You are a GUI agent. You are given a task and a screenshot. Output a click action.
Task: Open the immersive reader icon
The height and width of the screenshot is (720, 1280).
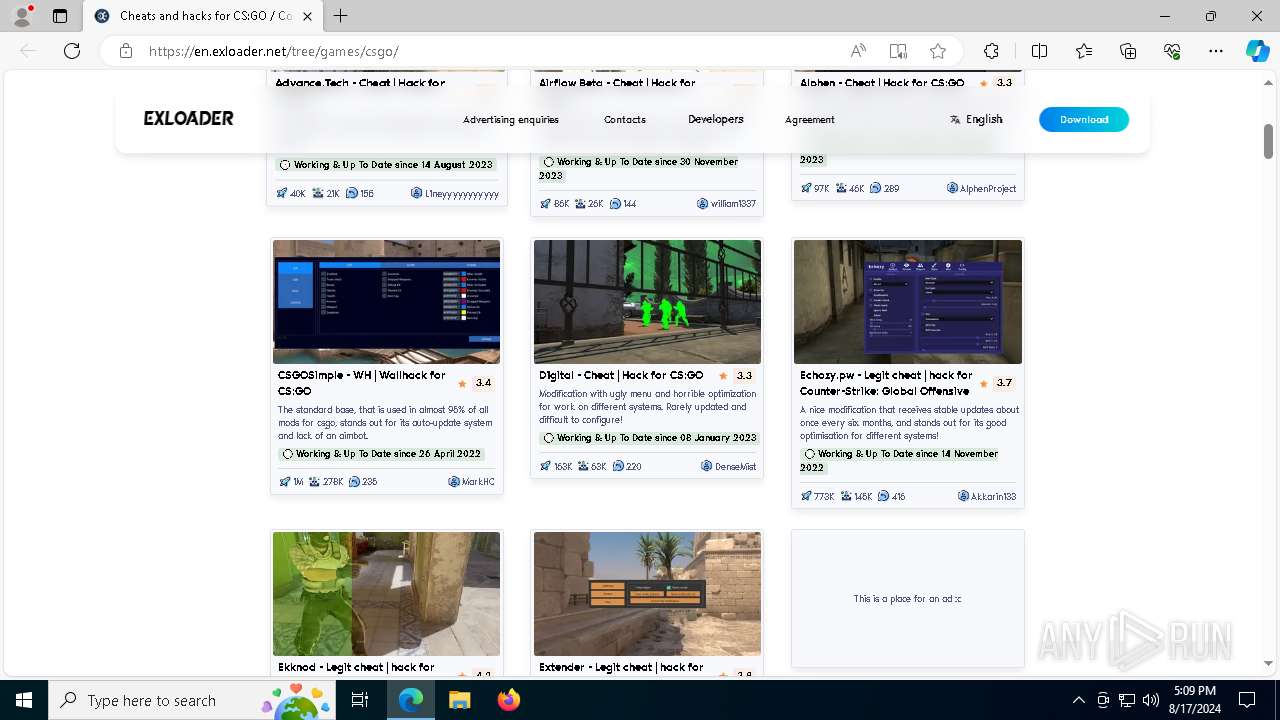coord(898,51)
